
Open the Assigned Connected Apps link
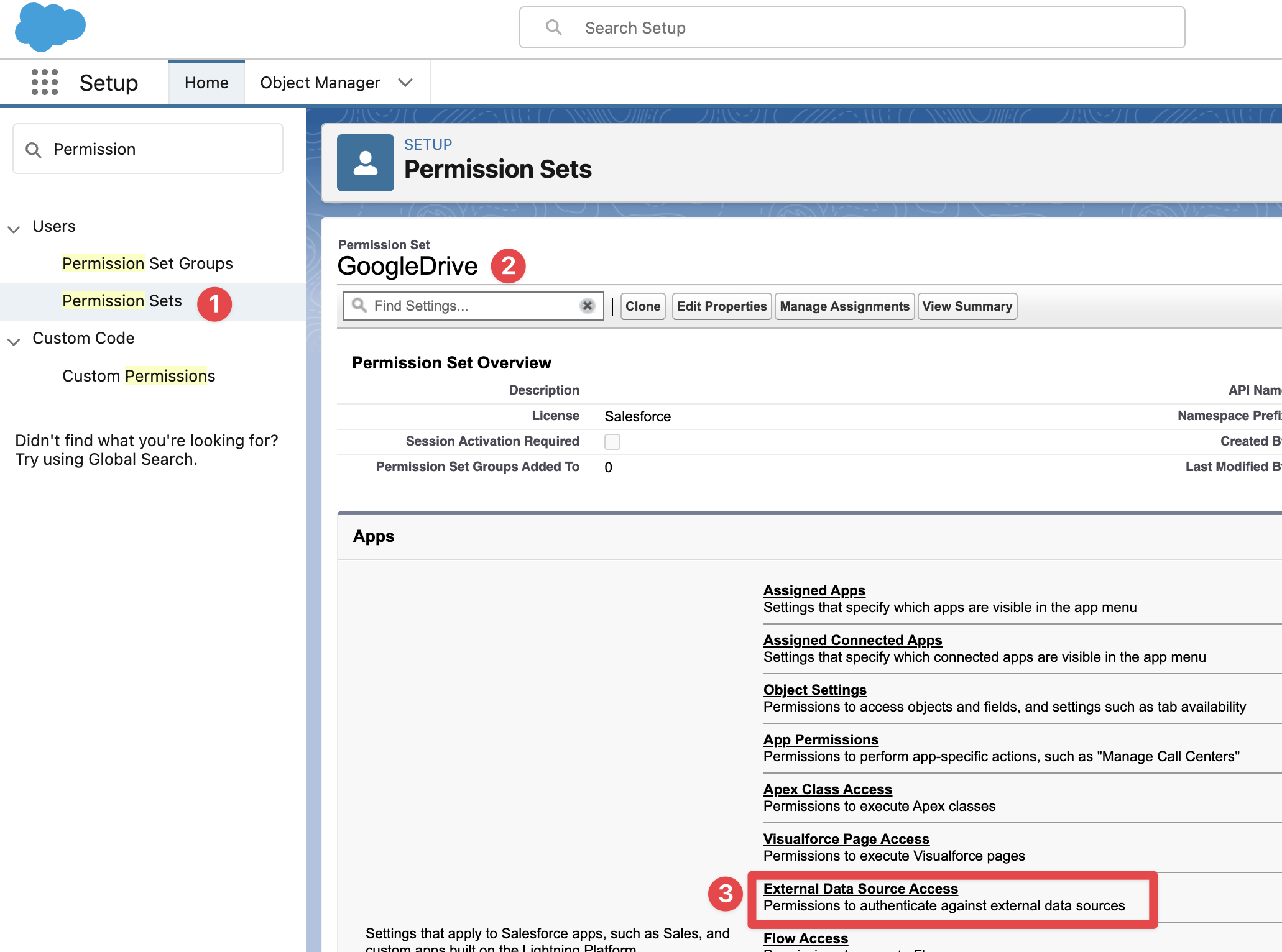pyautogui.click(x=852, y=640)
